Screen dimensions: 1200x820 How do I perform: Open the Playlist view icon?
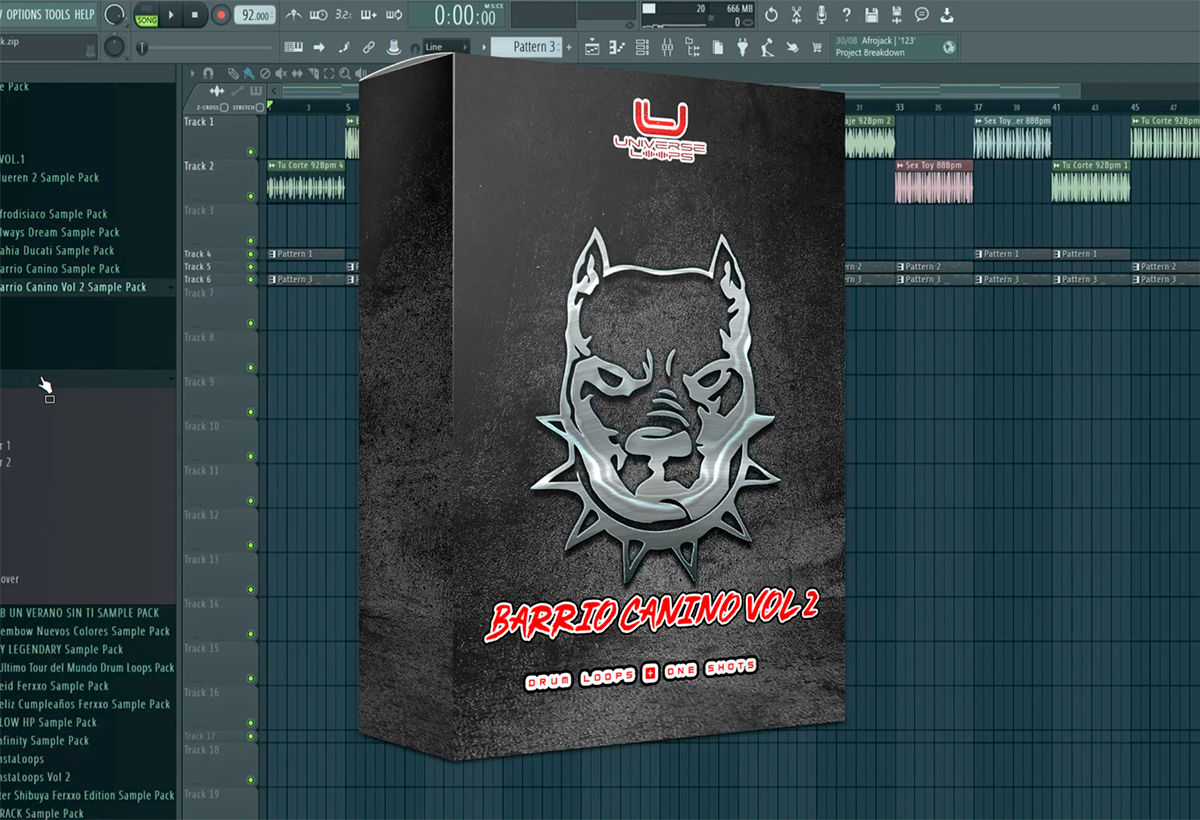click(593, 47)
